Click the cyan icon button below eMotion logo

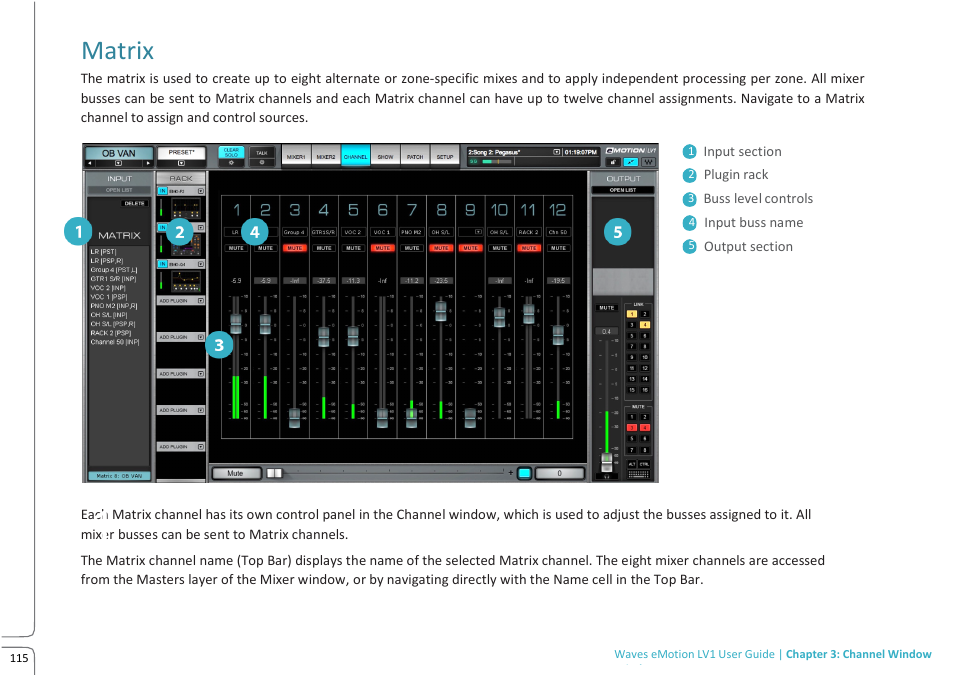point(631,162)
